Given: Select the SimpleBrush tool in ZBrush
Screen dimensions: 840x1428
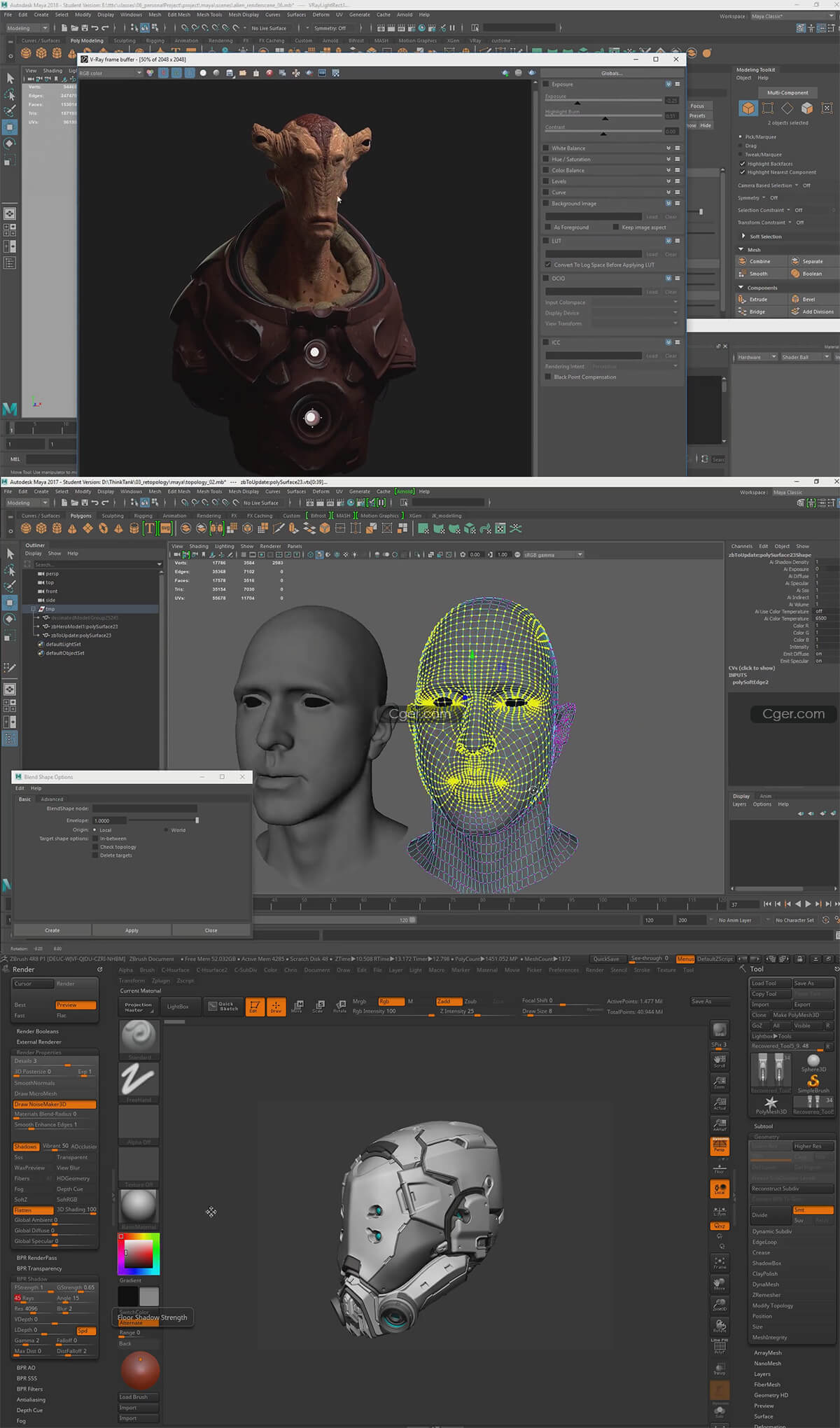Looking at the screenshot, I should click(x=813, y=1084).
